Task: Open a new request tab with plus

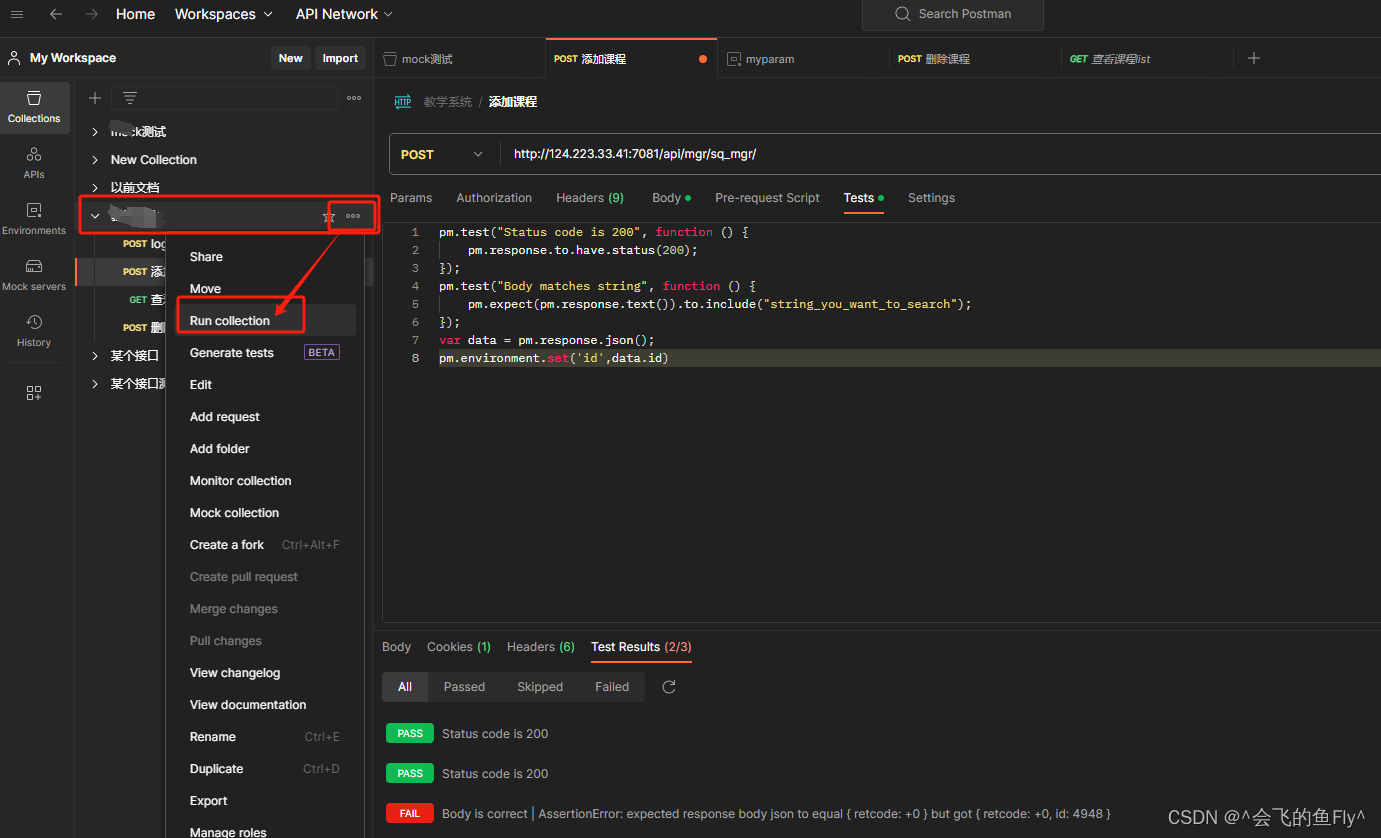Action: pos(1254,58)
